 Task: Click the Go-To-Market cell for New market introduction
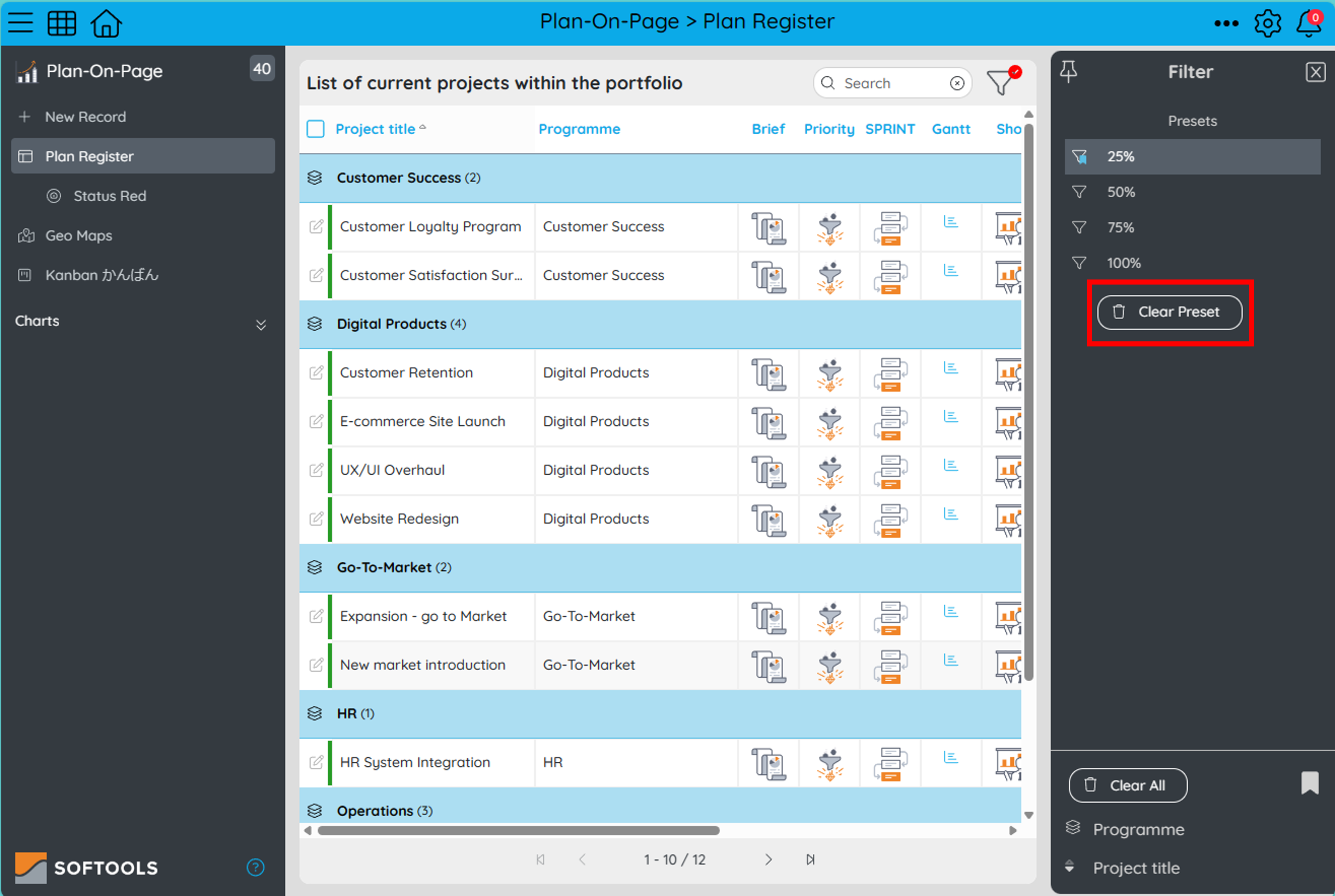pyautogui.click(x=636, y=665)
